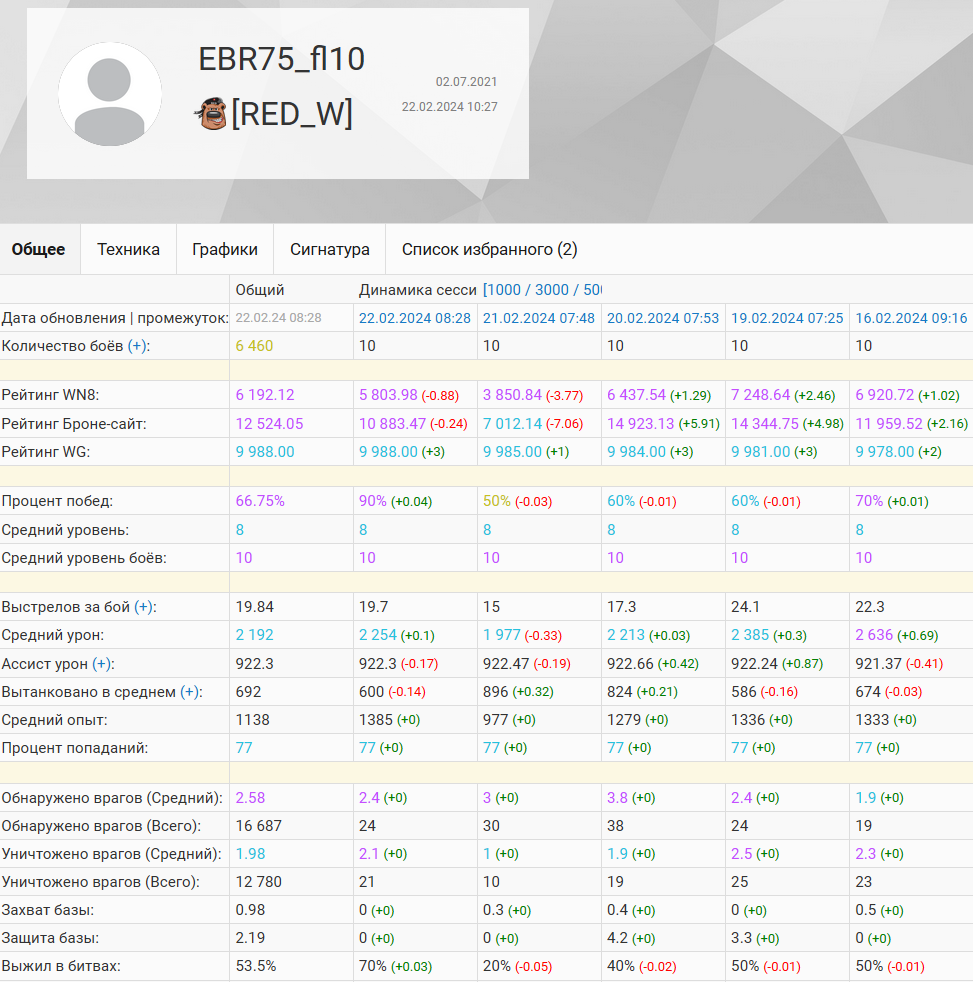Open session dated 22.02.2024 08:28

pyautogui.click(x=415, y=318)
